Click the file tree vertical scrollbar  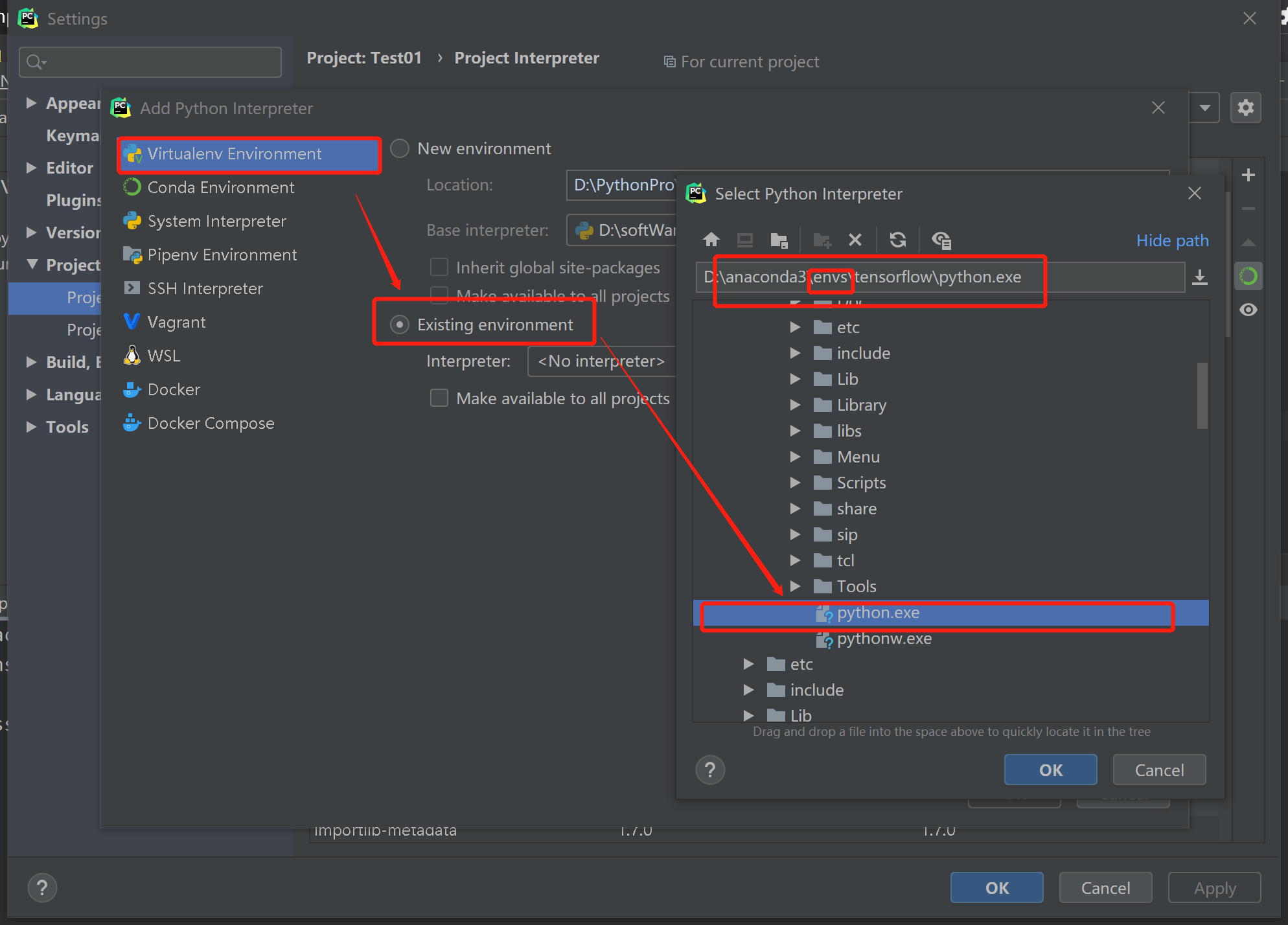pos(1202,395)
